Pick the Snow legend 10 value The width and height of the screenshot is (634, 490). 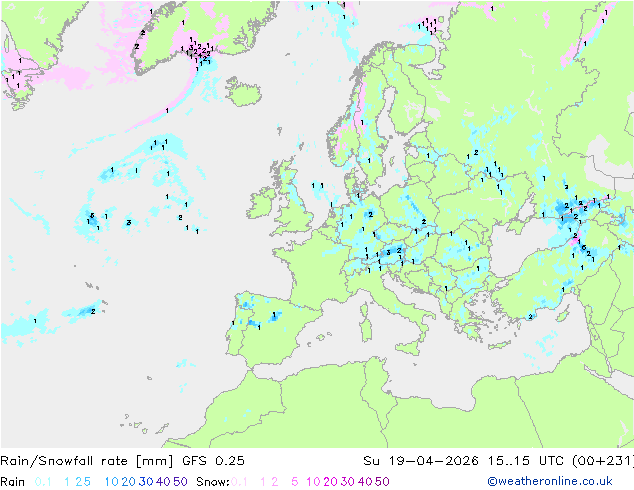point(313,482)
